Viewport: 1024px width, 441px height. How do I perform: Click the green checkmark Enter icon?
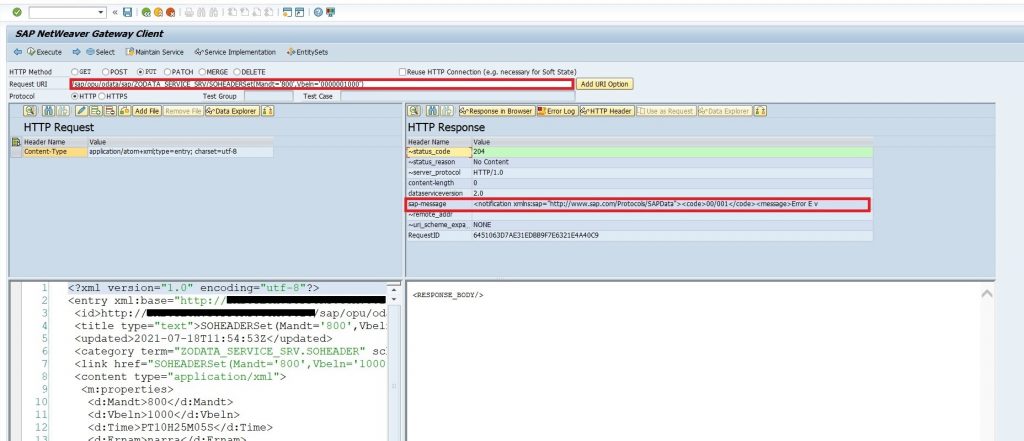(16, 12)
